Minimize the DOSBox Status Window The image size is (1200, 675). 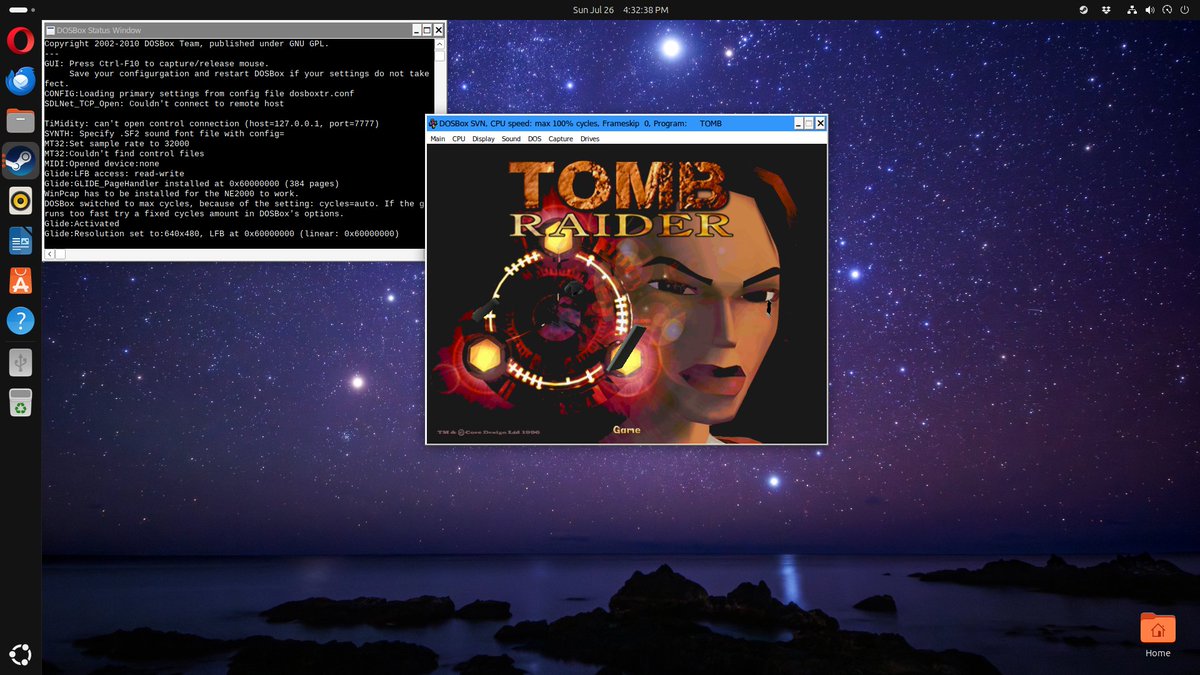(x=415, y=31)
